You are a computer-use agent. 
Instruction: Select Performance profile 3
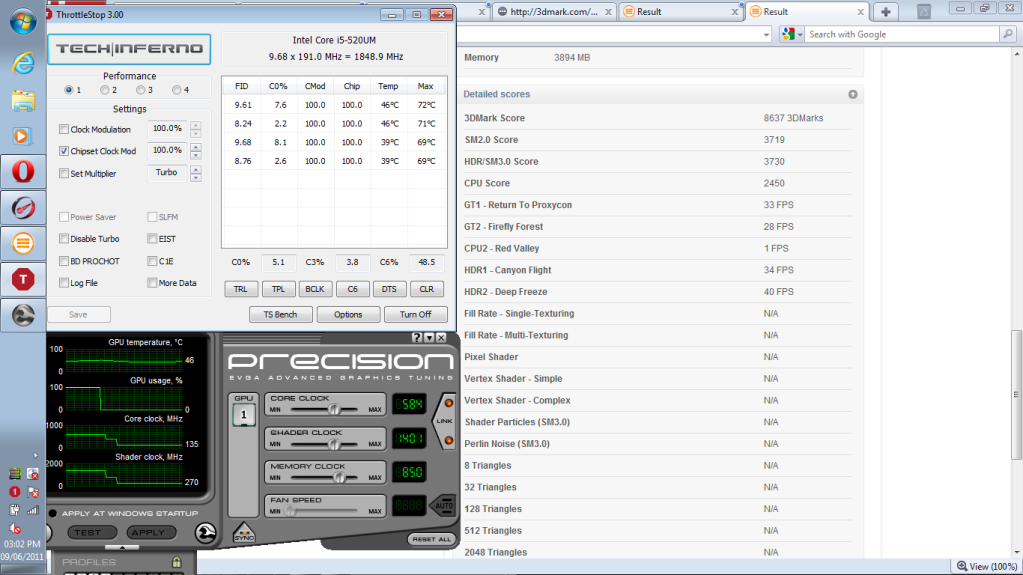tap(140, 90)
